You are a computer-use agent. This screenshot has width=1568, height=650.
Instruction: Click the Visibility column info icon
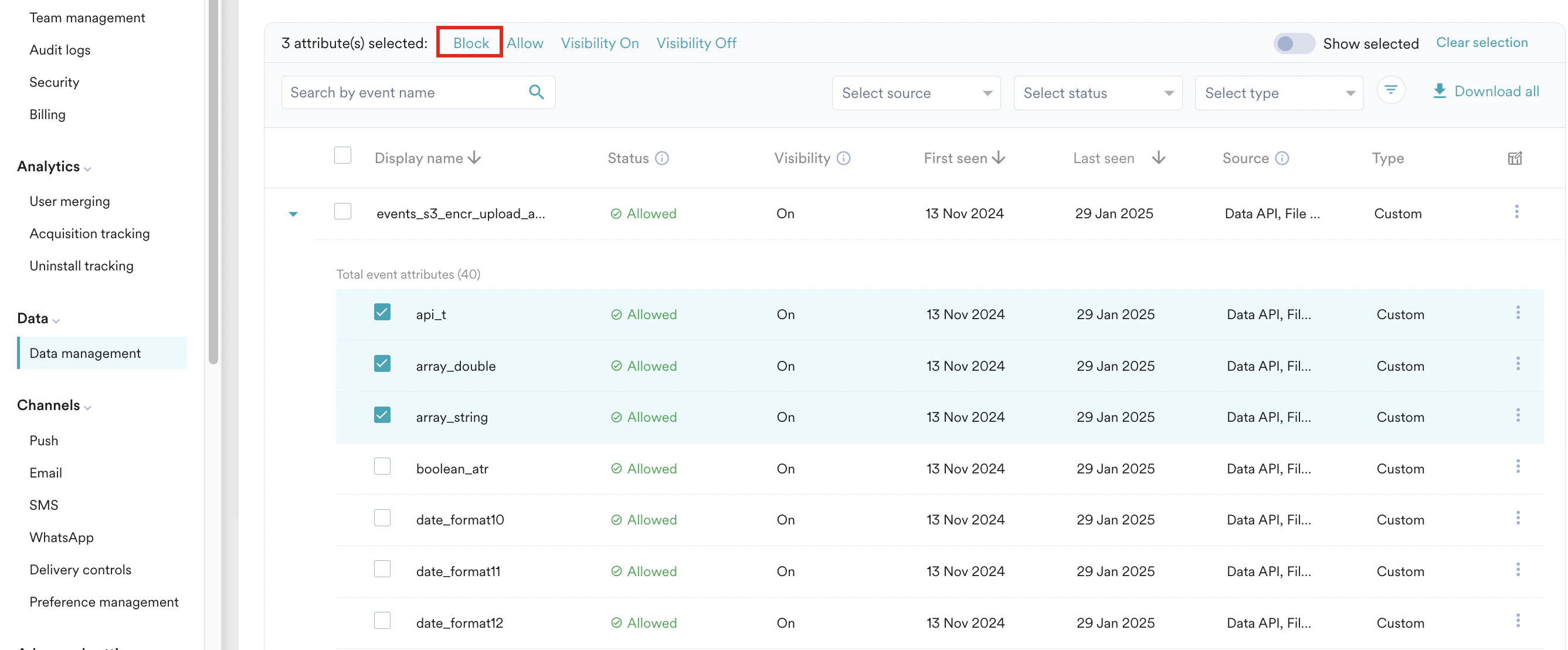(x=843, y=158)
